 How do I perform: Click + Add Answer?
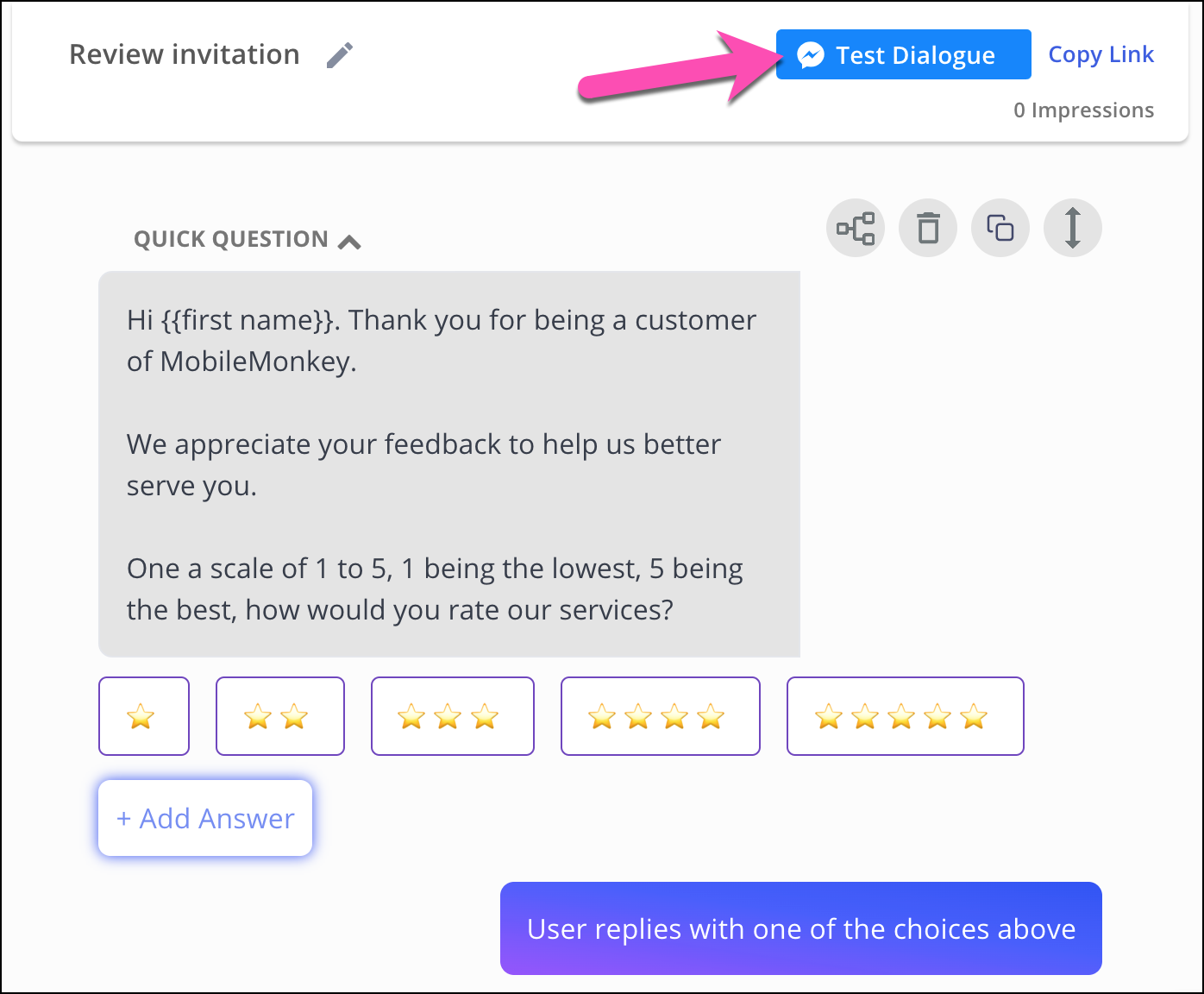[205, 818]
